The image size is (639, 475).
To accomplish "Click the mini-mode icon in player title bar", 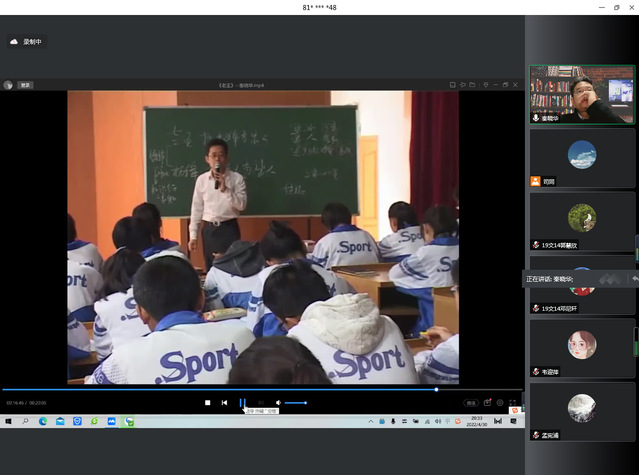I will coord(452,85).
